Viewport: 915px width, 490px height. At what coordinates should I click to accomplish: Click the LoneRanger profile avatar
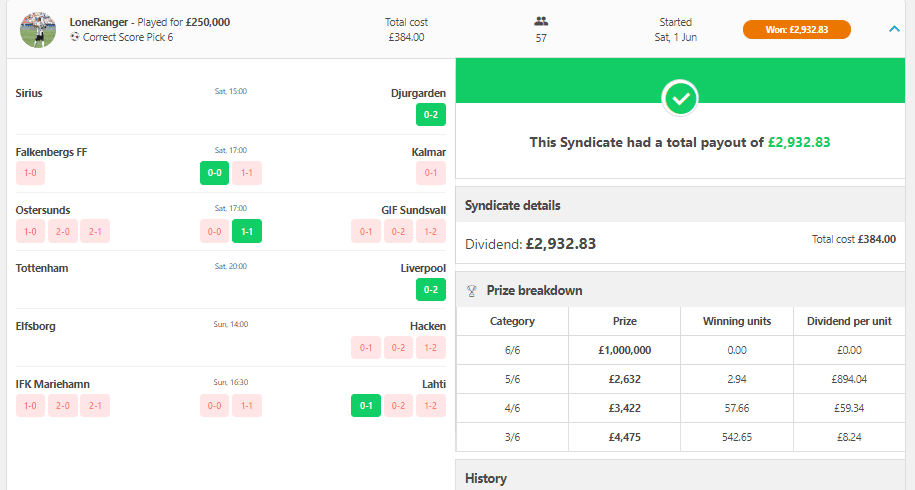coord(38,29)
